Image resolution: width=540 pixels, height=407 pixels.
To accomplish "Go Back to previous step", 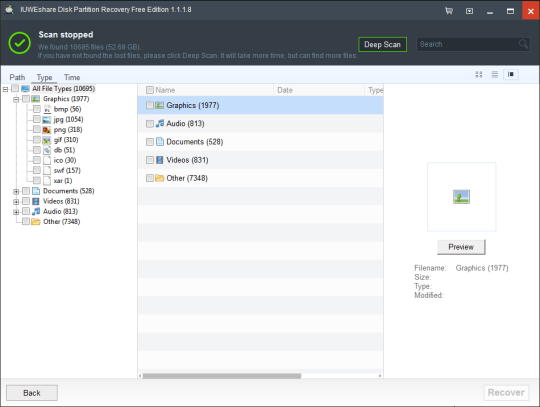I will [32, 393].
